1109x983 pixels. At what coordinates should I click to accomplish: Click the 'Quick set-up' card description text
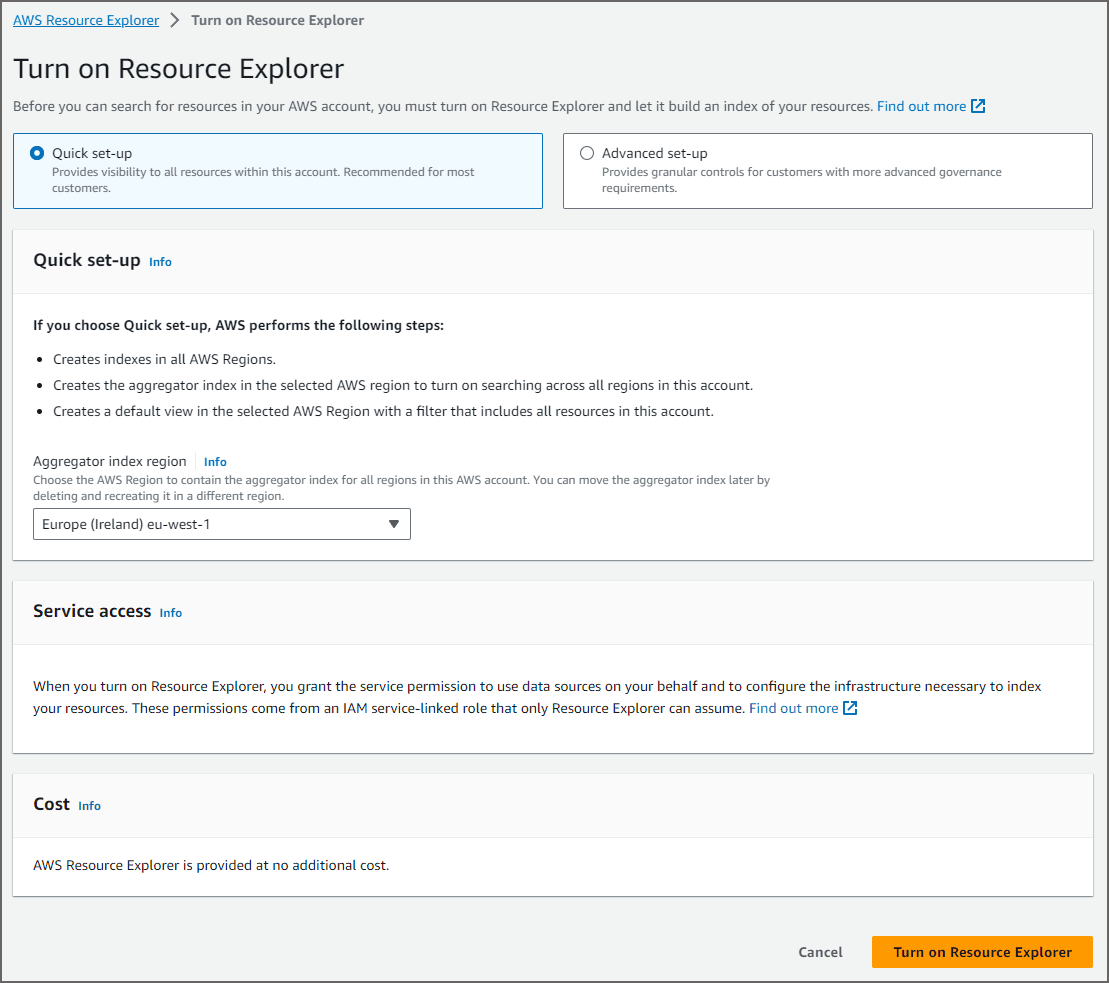tap(263, 180)
